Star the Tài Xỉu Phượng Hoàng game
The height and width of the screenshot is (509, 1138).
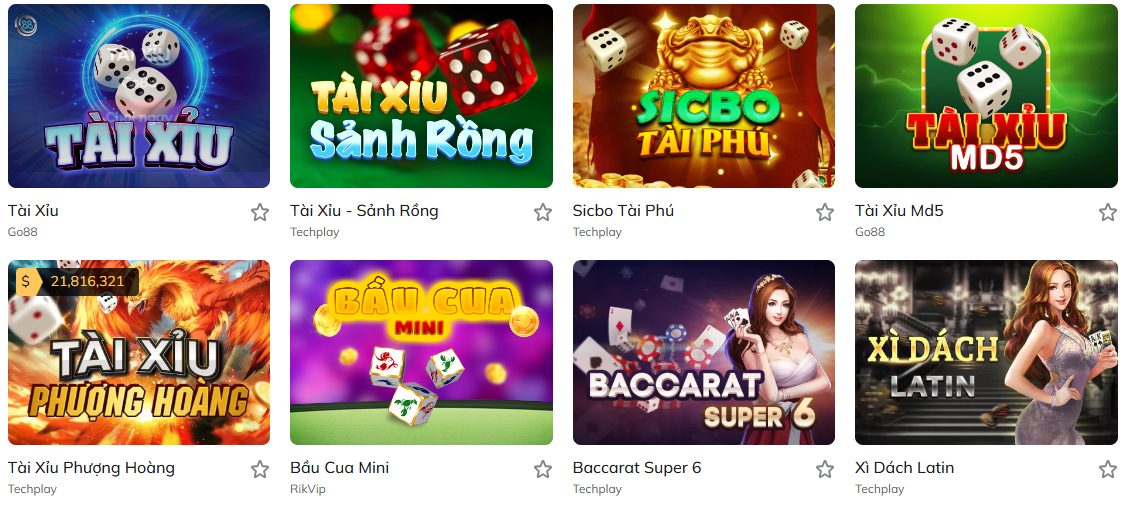(260, 469)
